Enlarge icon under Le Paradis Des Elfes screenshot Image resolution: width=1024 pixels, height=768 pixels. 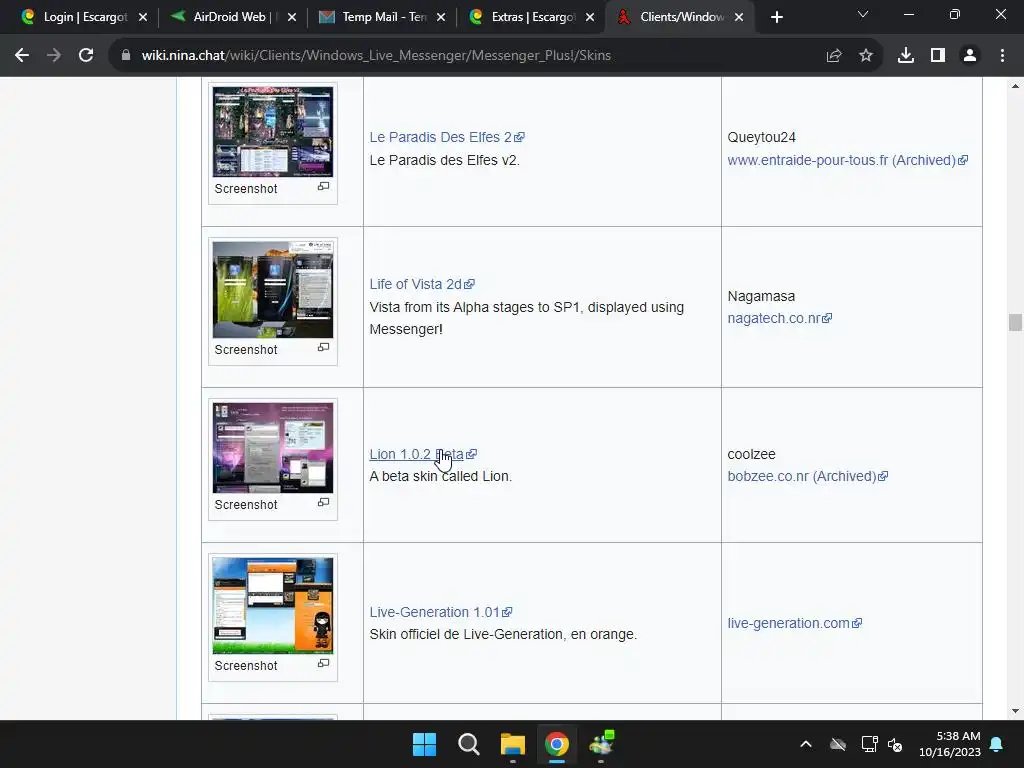[323, 187]
